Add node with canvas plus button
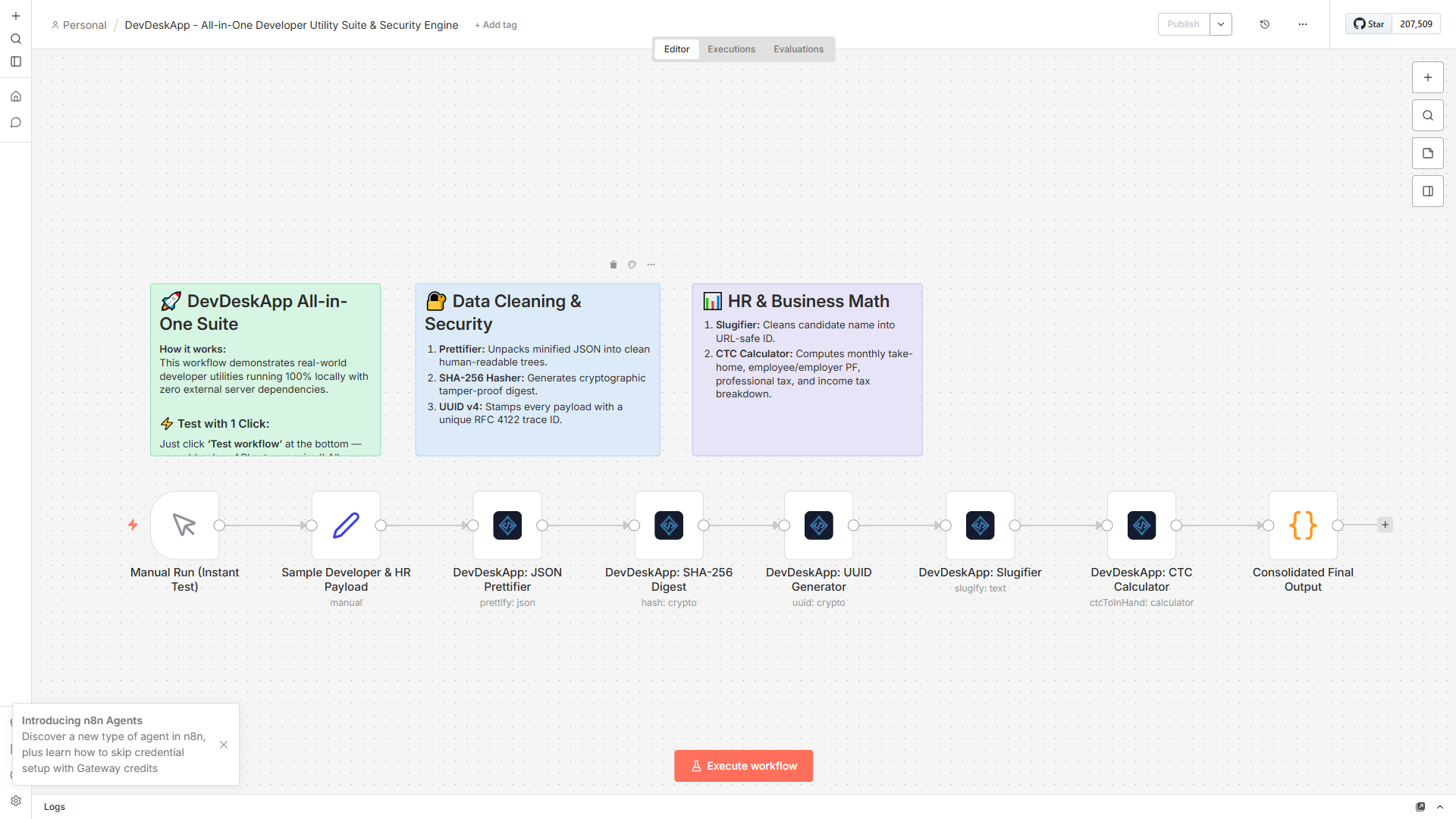This screenshot has height=819, width=1456. [x=1428, y=77]
